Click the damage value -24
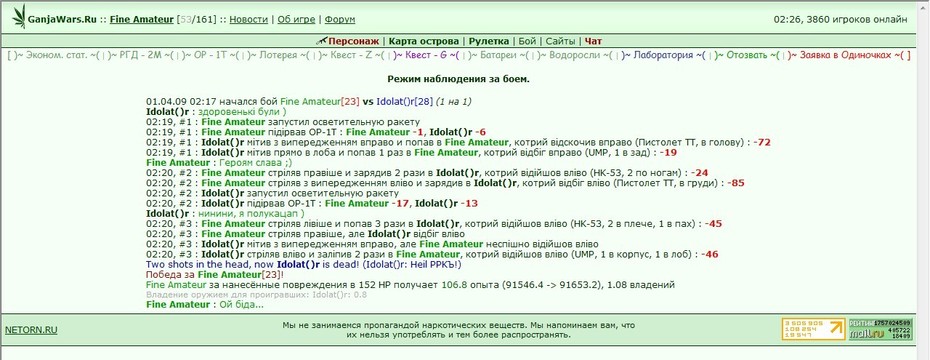Viewport: 930px width, 360px height. tap(699, 173)
